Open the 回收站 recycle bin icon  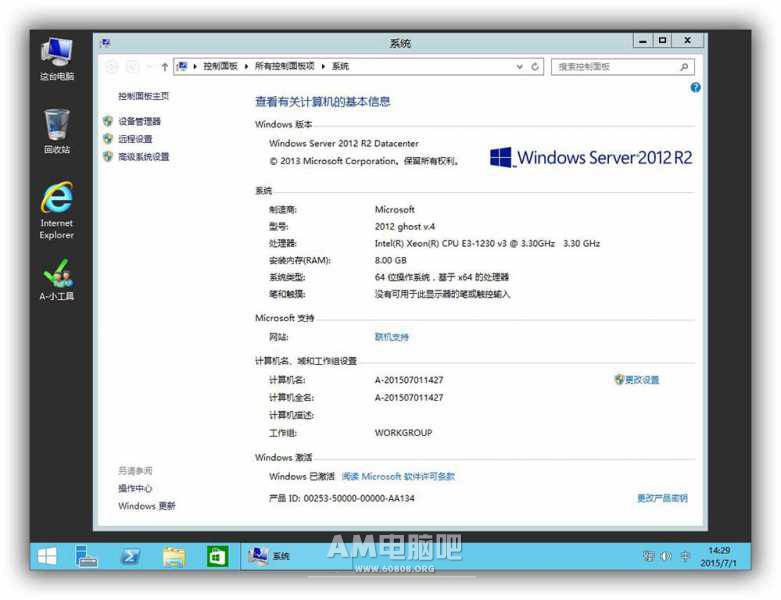[x=57, y=131]
